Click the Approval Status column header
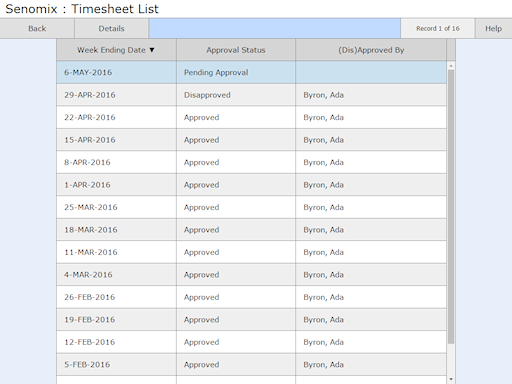This screenshot has height=384, width=512. pos(236,50)
